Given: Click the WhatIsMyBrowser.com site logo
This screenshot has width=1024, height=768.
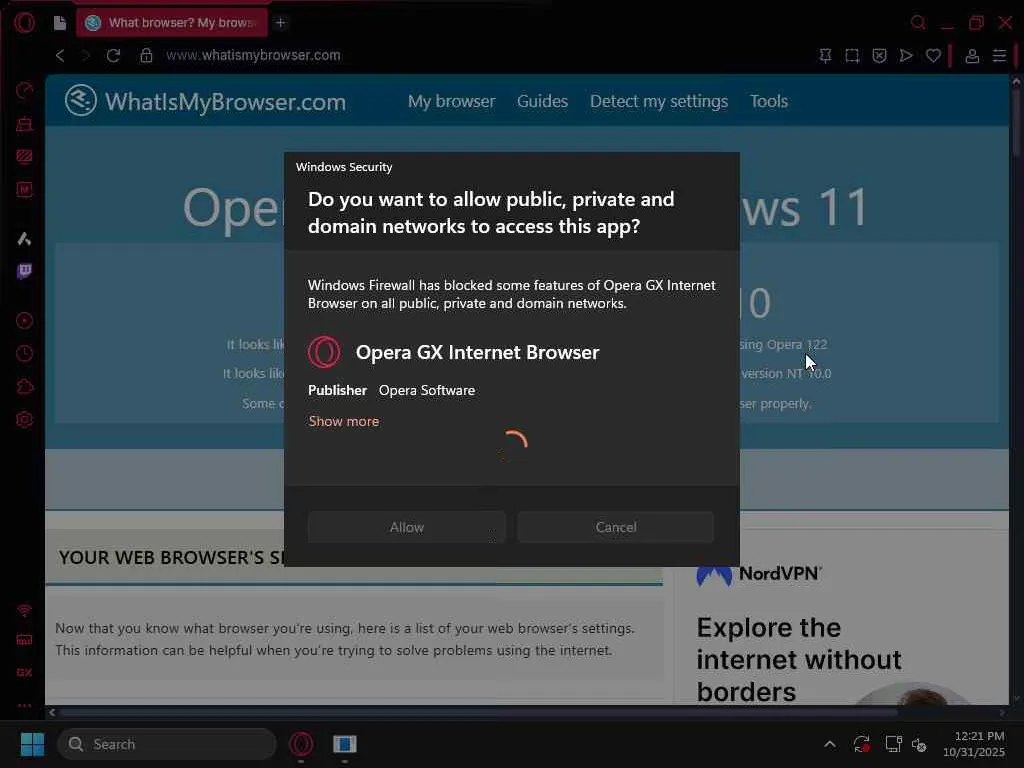Looking at the screenshot, I should point(206,101).
